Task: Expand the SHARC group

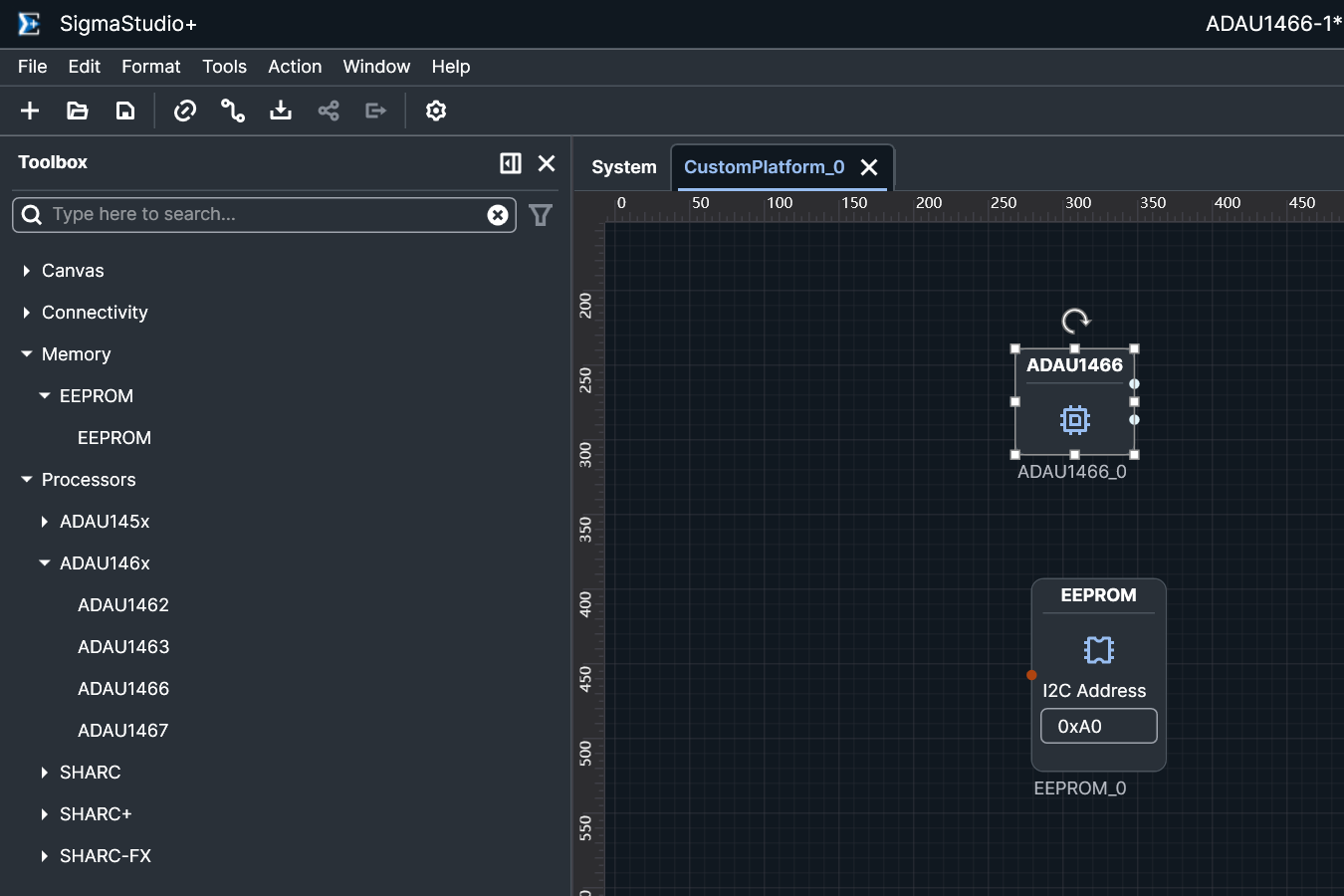Action: pos(45,773)
